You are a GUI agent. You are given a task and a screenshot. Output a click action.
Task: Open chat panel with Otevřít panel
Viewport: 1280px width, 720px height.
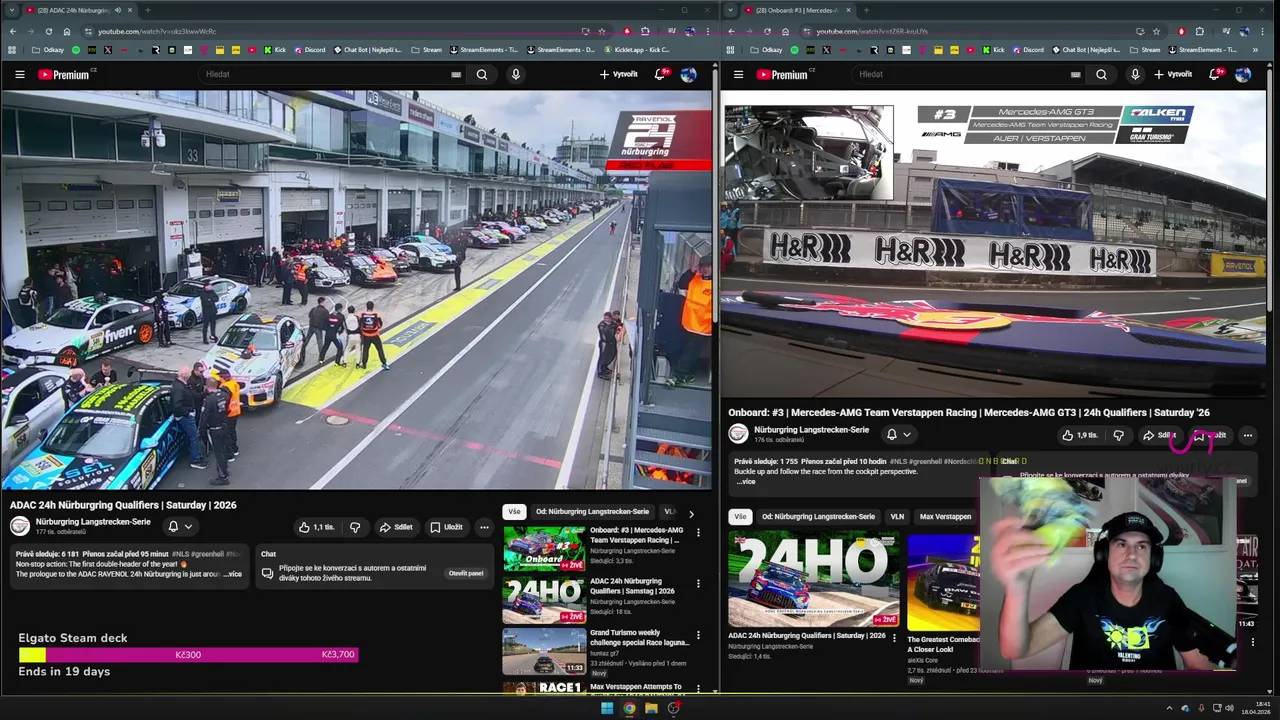click(x=466, y=574)
